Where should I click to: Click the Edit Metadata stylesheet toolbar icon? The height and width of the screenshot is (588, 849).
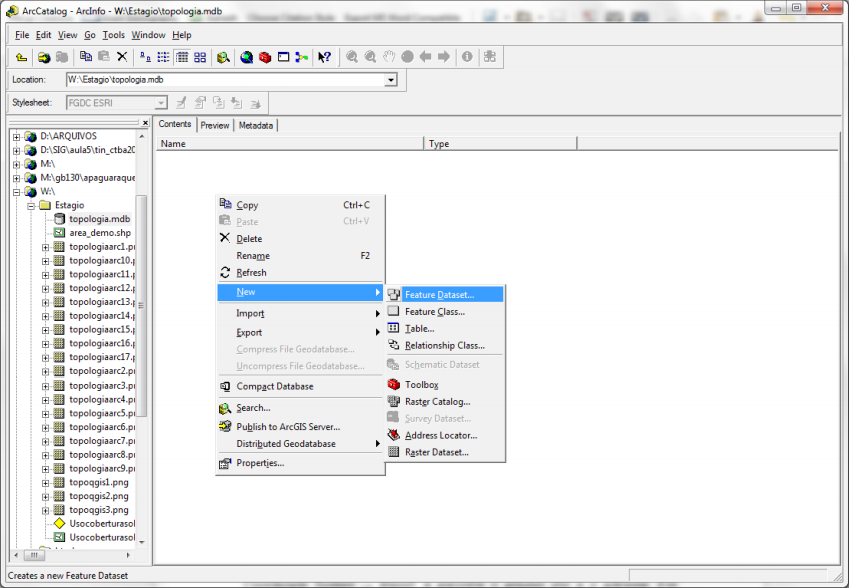tap(181, 103)
